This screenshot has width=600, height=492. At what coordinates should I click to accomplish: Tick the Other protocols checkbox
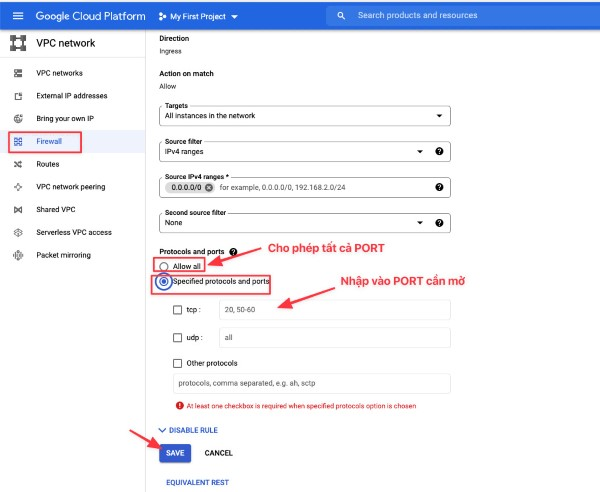(177, 363)
